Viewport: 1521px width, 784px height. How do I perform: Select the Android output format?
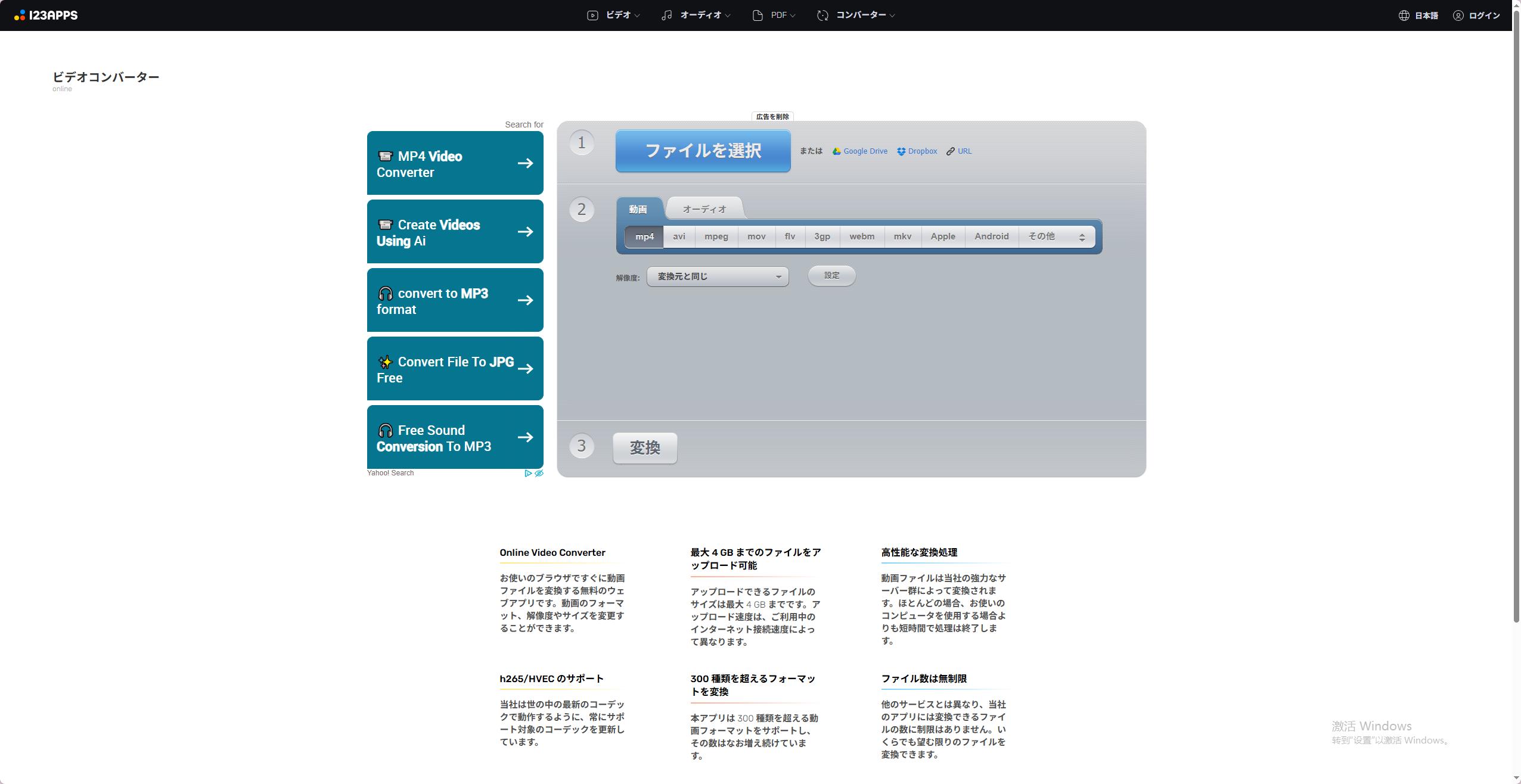991,237
